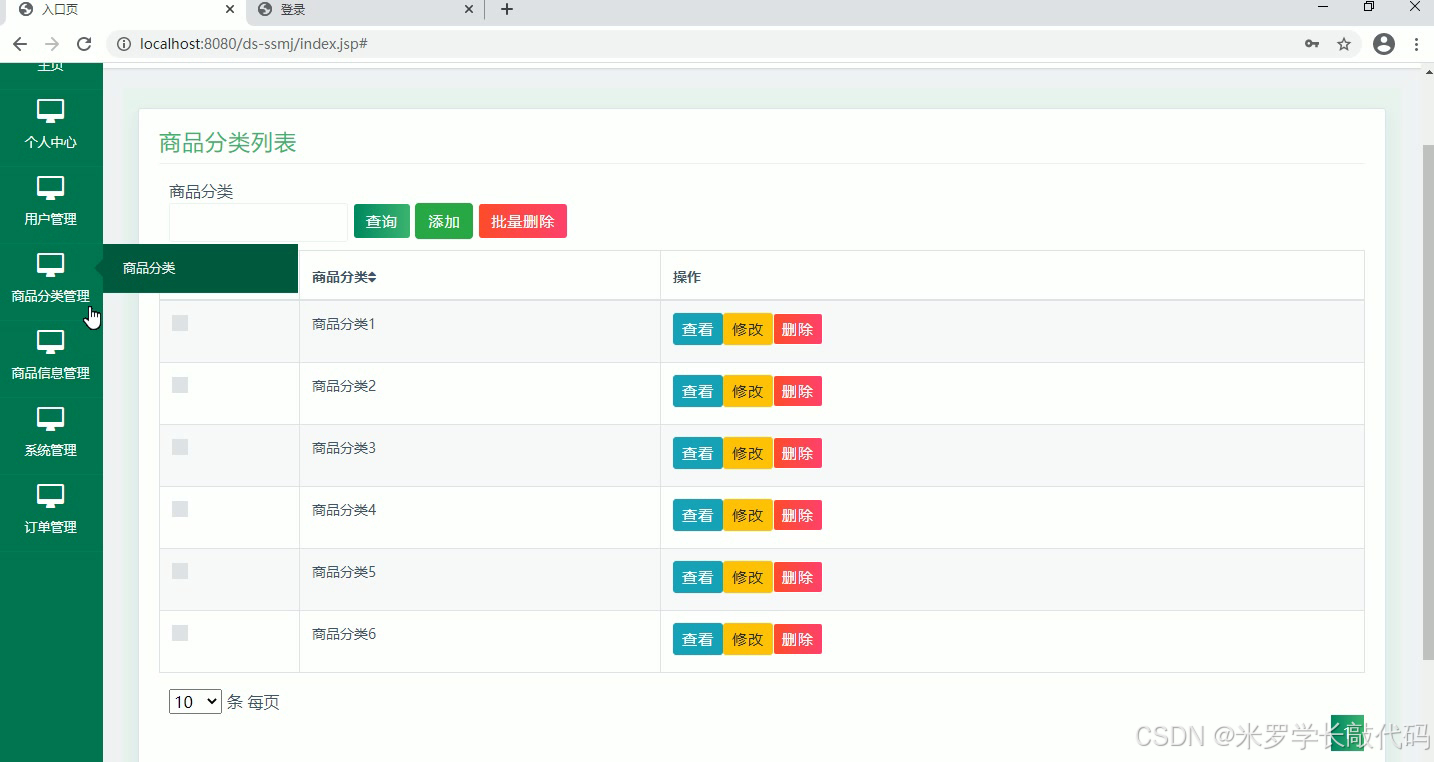Screen dimensions: 1434x762
Task: Select 商品分类 in the flyout submenu
Action: point(200,268)
